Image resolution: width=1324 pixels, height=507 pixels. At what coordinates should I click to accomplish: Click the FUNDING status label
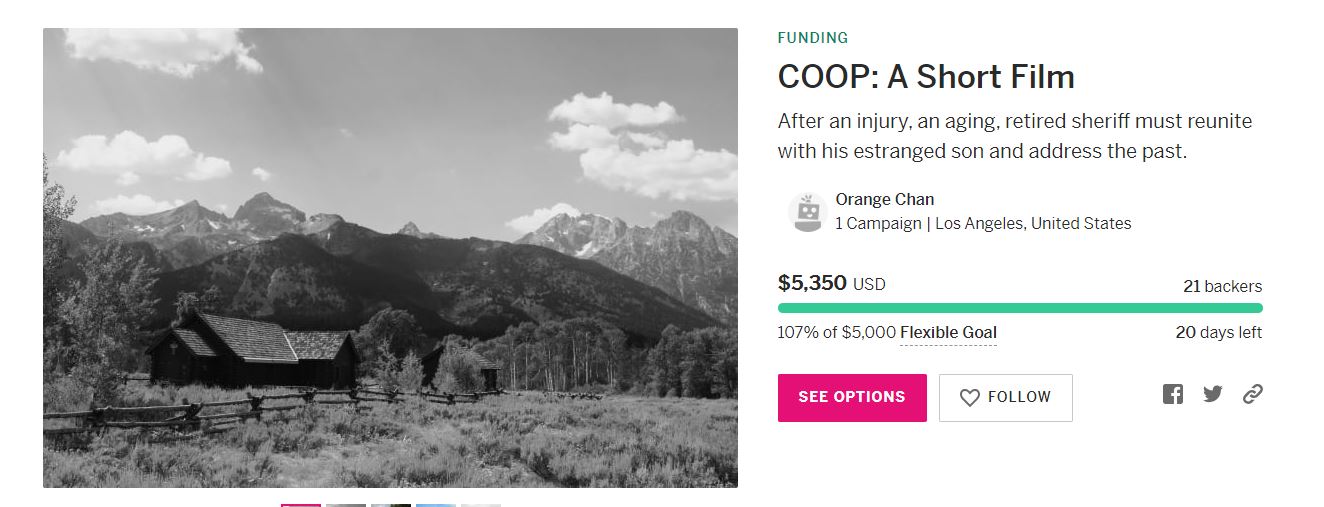pyautogui.click(x=813, y=38)
